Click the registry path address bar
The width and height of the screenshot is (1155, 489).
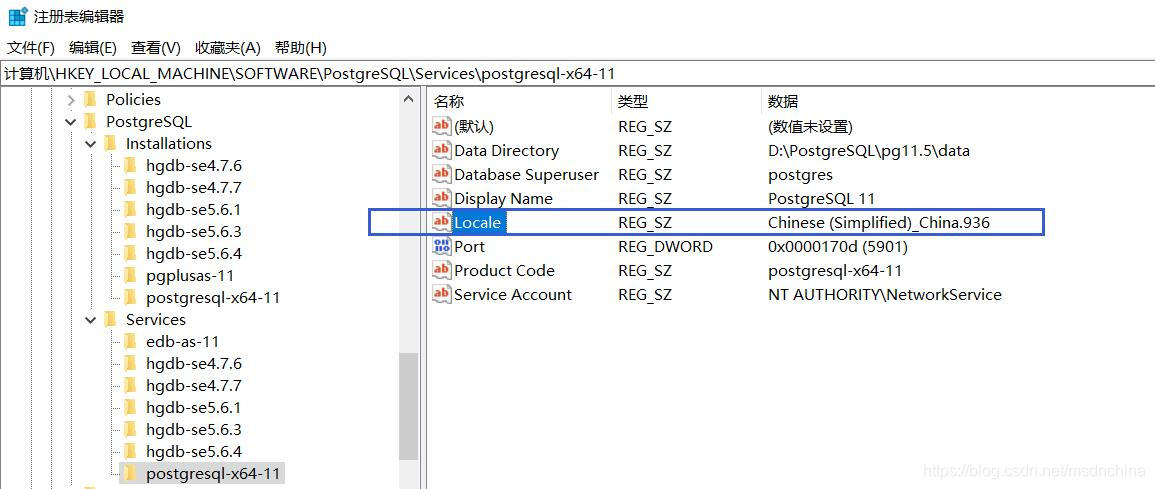coord(578,73)
